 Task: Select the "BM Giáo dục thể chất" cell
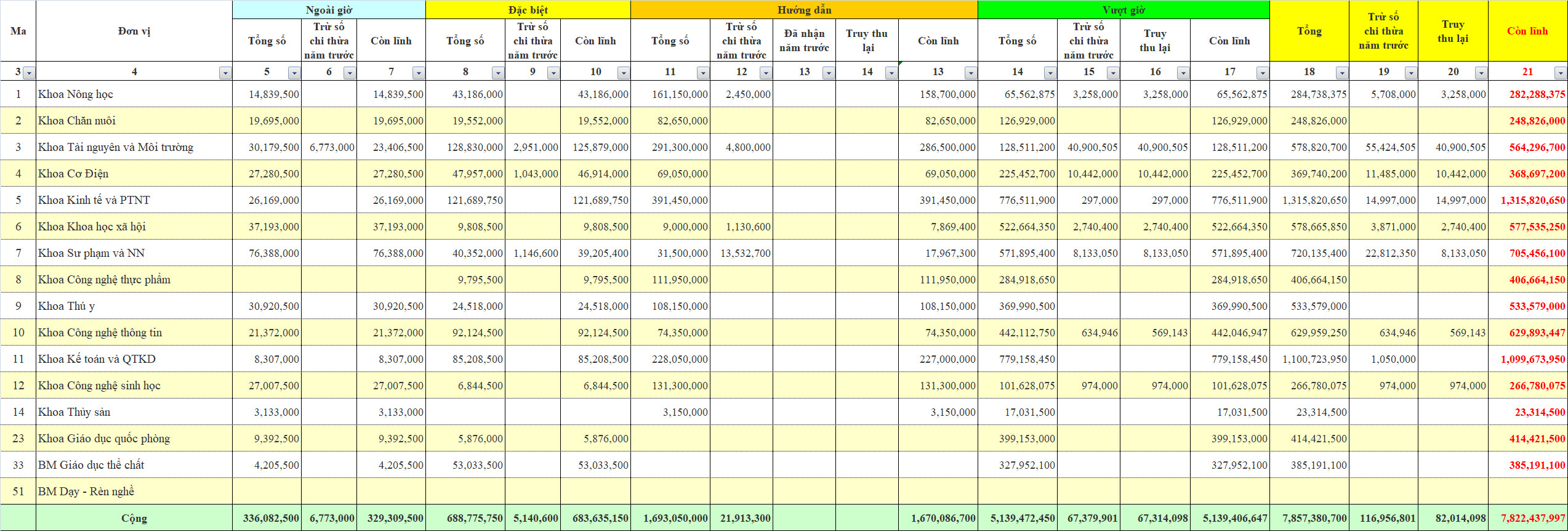(x=134, y=465)
